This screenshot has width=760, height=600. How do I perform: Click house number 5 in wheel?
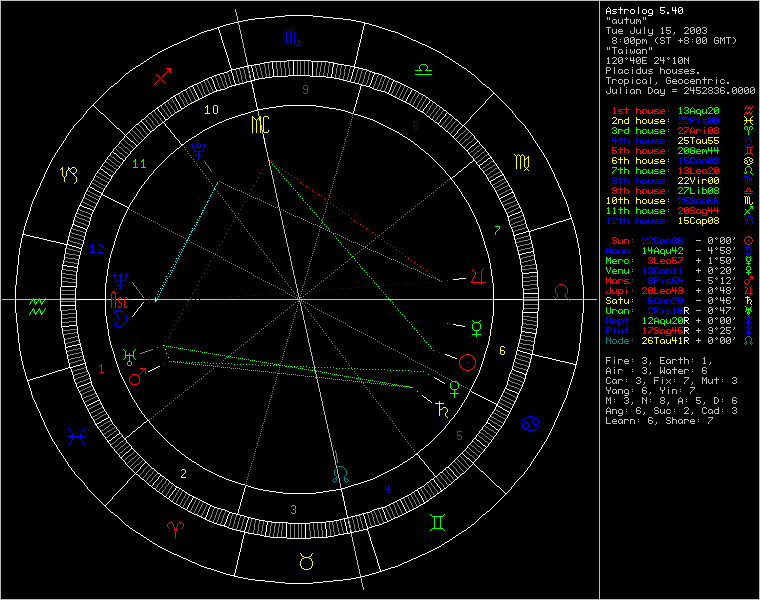459,436
